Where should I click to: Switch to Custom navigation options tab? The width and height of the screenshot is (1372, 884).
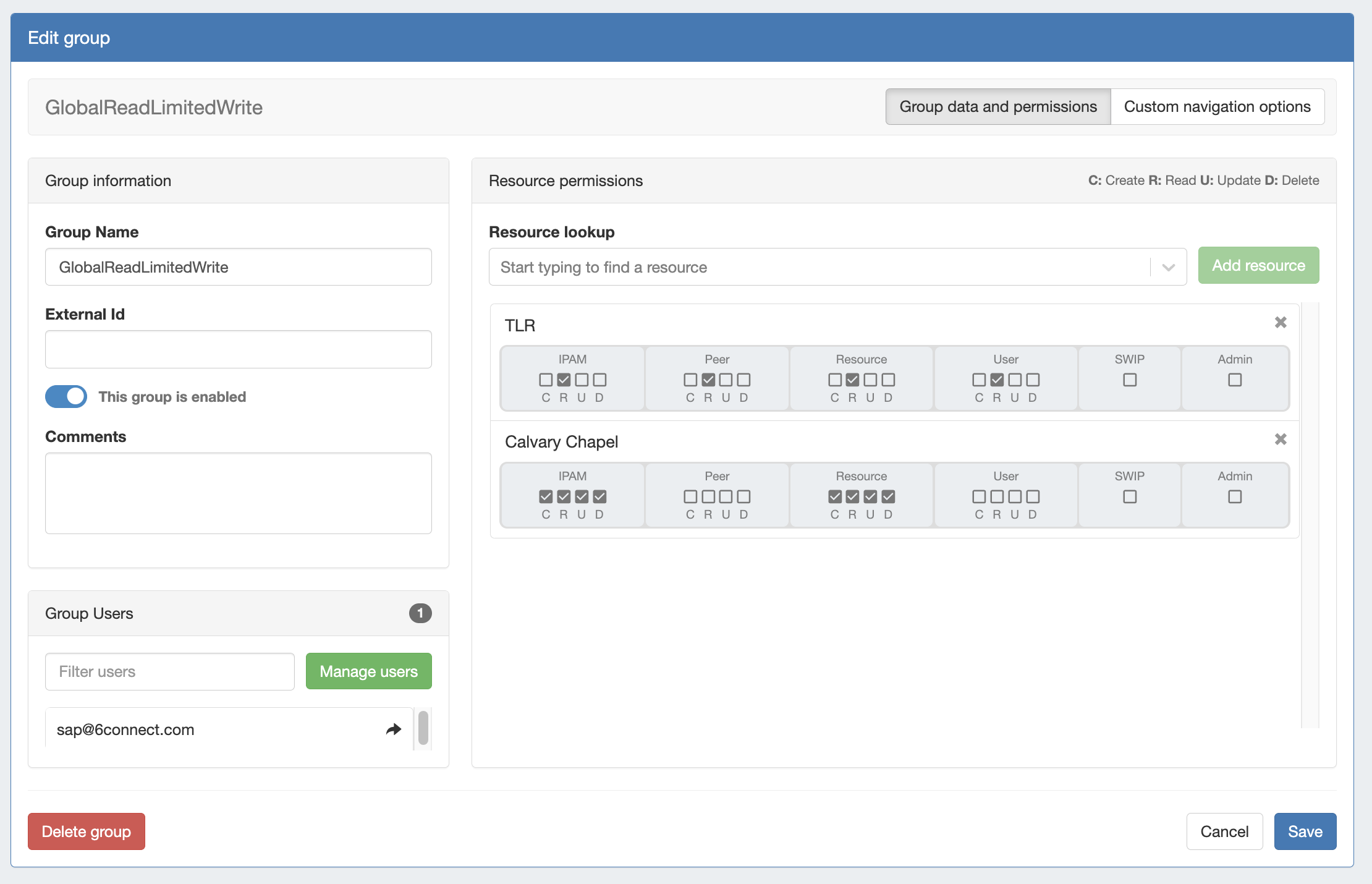(x=1217, y=106)
